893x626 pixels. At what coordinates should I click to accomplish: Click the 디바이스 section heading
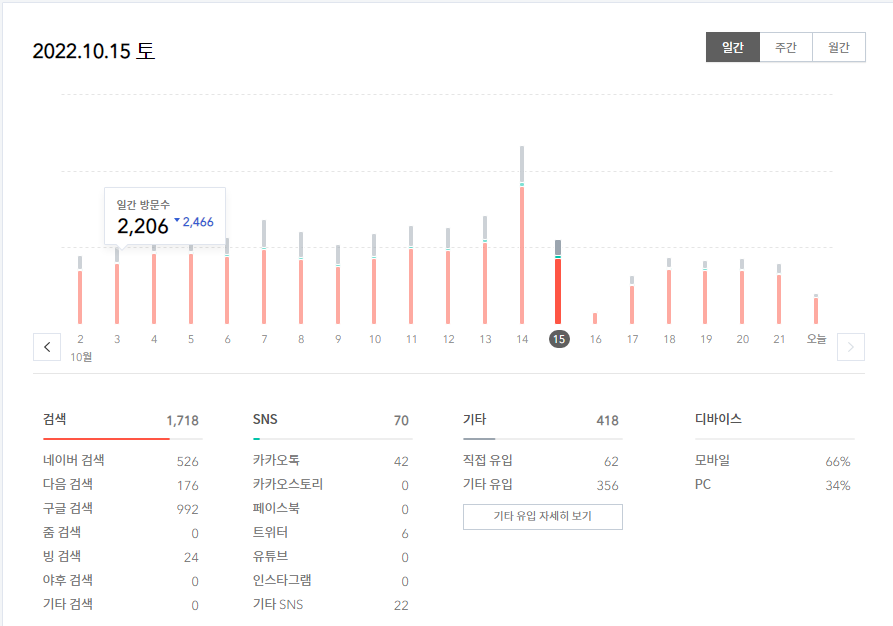click(x=718, y=419)
